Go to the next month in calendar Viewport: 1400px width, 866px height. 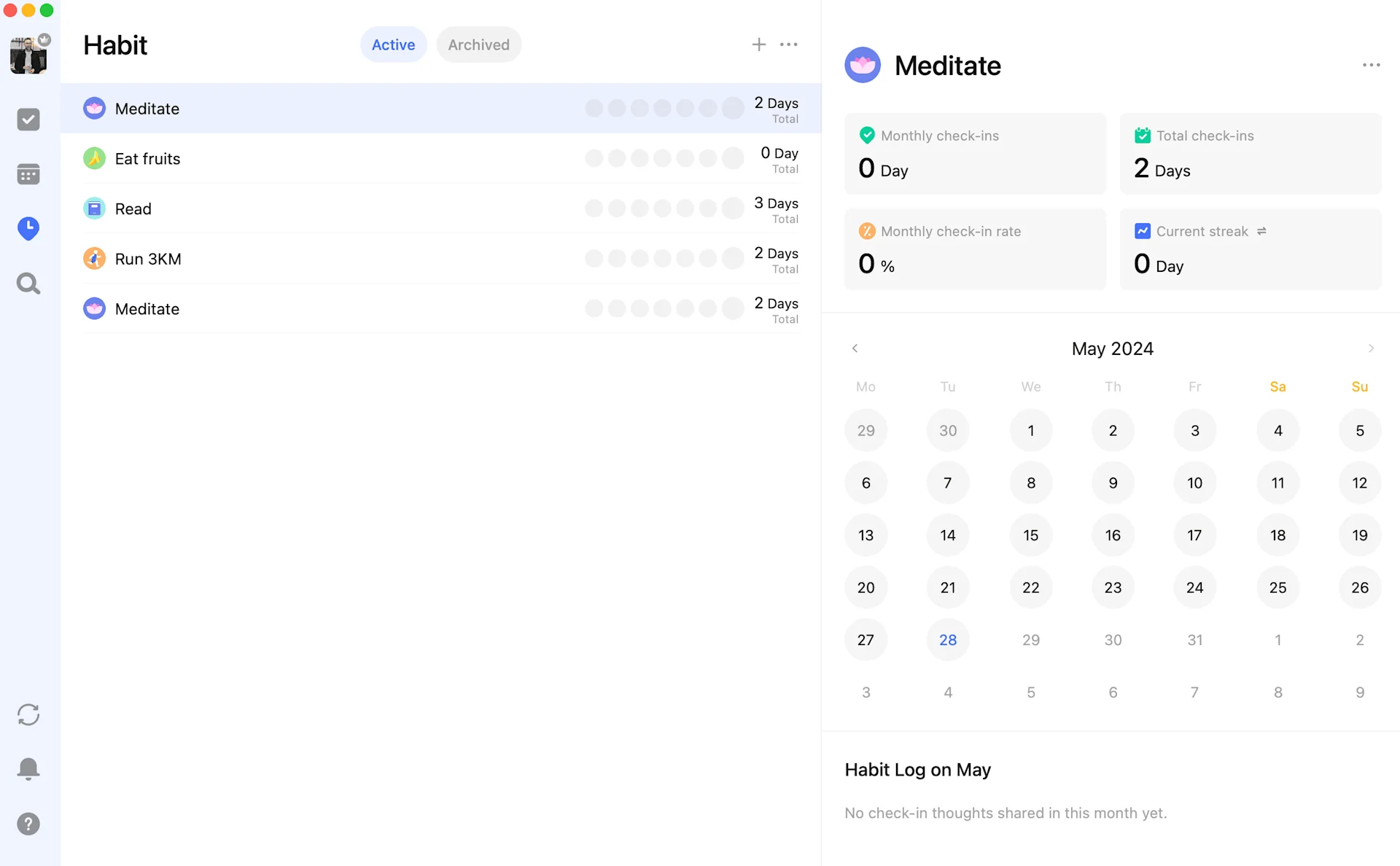(1372, 348)
